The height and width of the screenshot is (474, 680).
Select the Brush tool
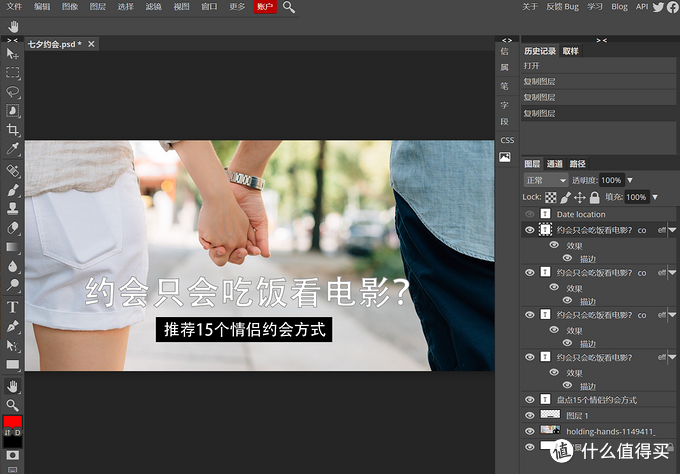(x=13, y=190)
